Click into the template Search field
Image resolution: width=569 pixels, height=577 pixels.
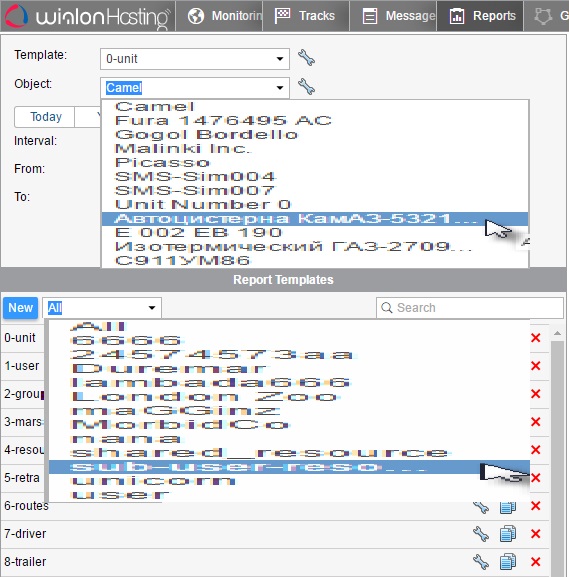coord(470,308)
